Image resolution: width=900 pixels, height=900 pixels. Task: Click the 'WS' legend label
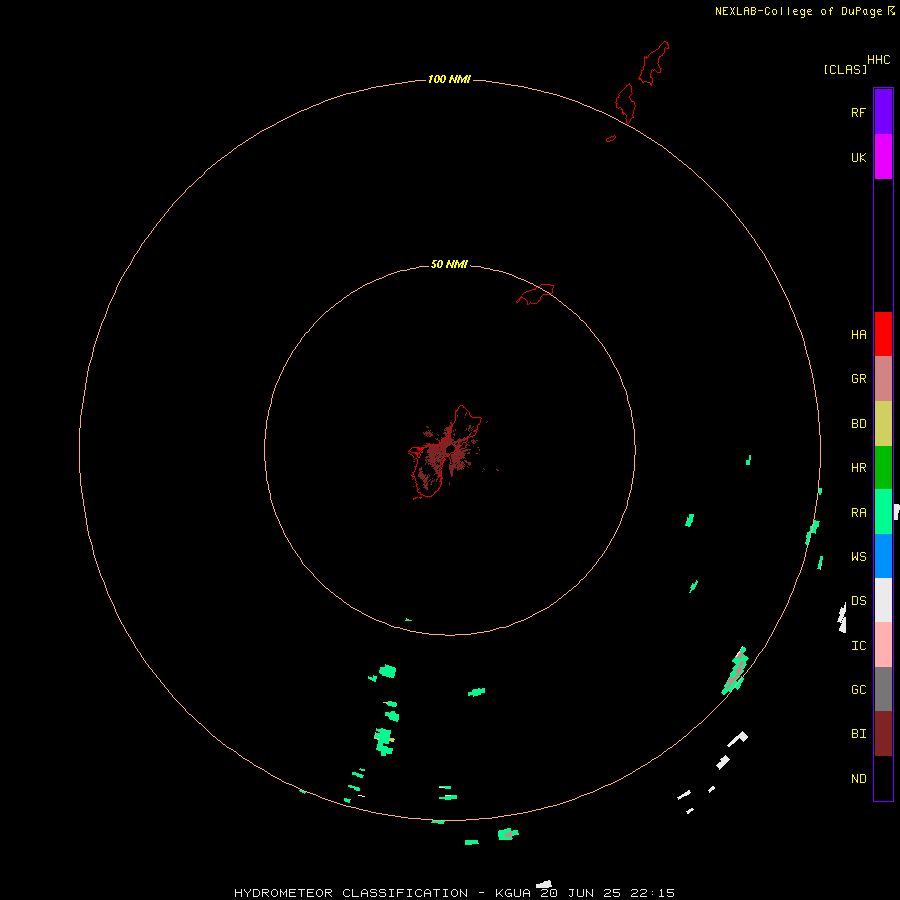(x=859, y=556)
